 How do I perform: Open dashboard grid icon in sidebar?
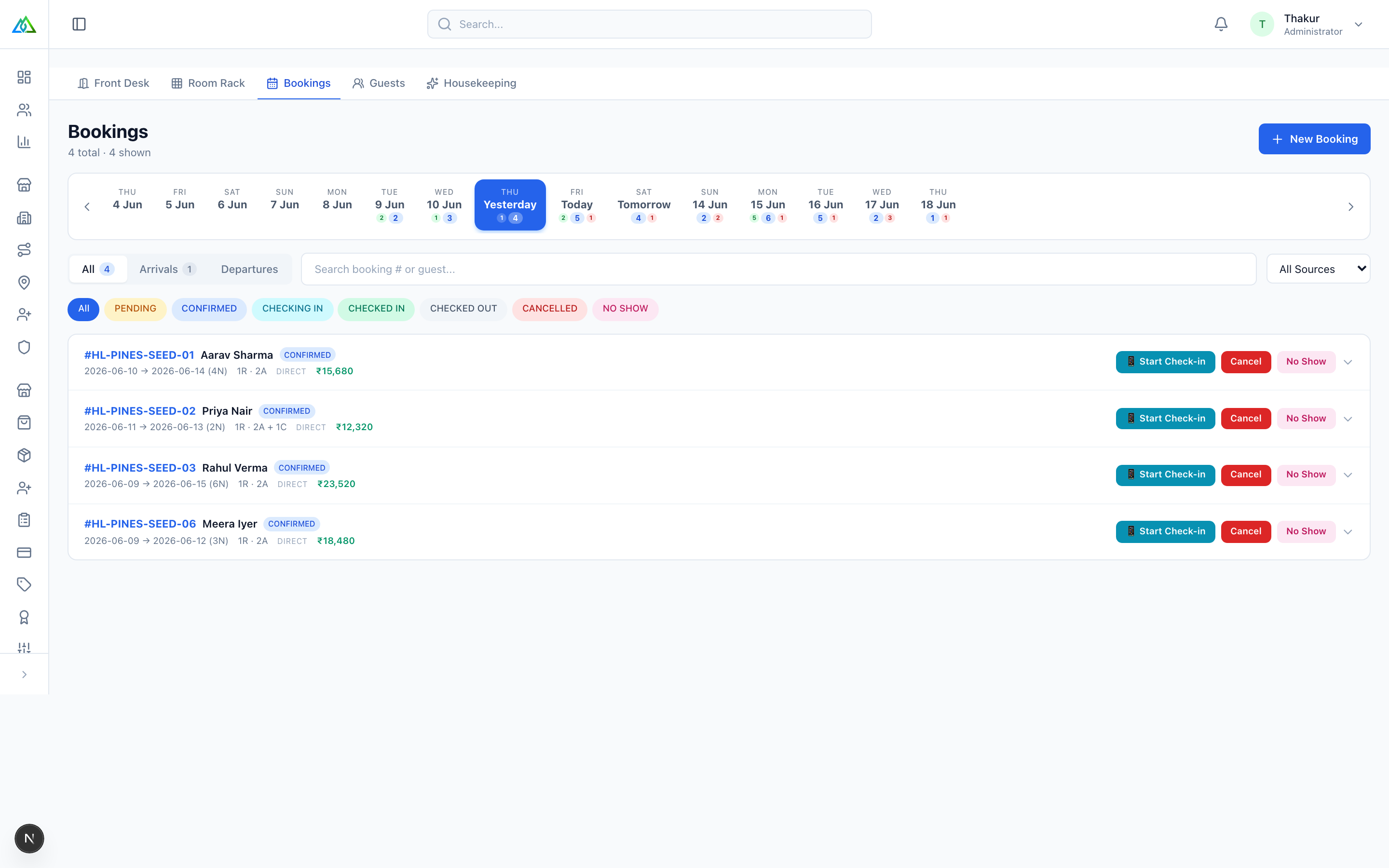pos(24,78)
